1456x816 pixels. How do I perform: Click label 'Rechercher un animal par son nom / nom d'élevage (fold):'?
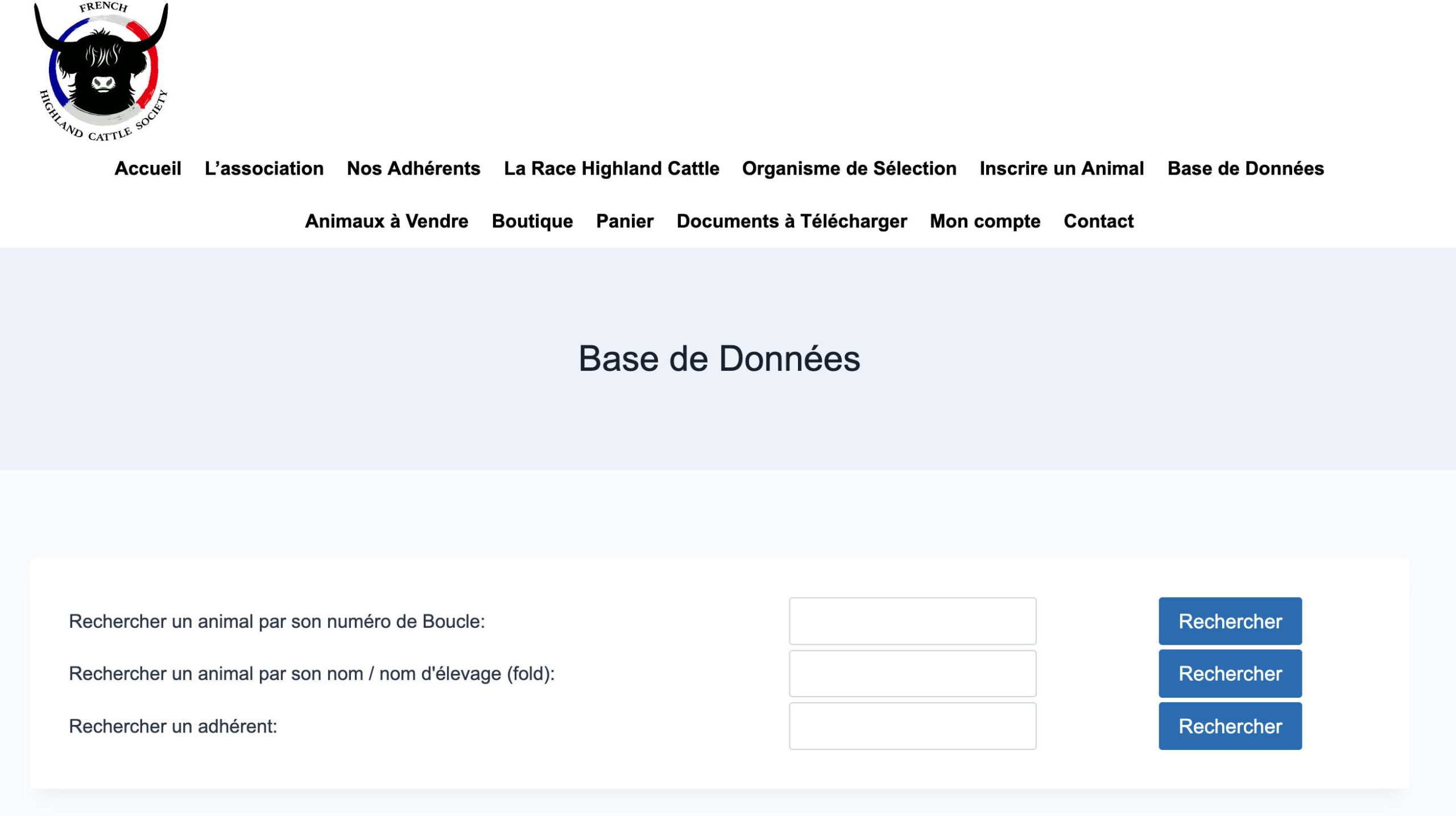312,674
